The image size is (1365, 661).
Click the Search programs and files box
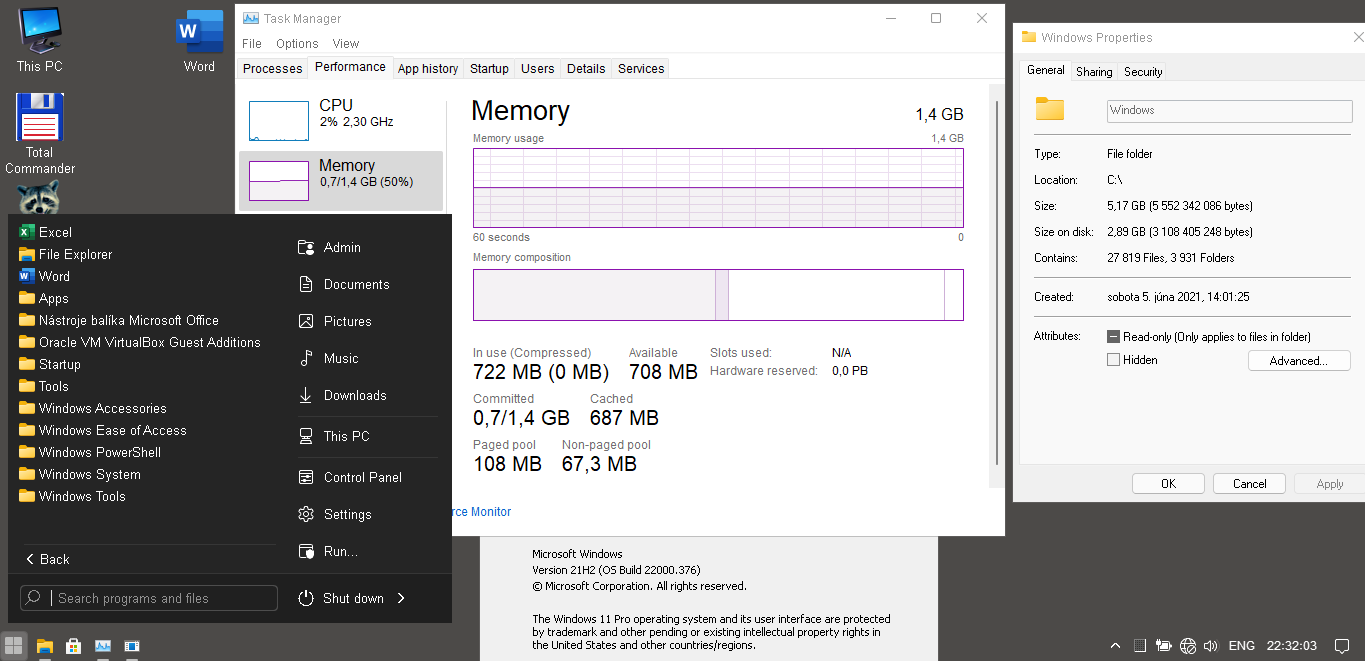(x=149, y=598)
